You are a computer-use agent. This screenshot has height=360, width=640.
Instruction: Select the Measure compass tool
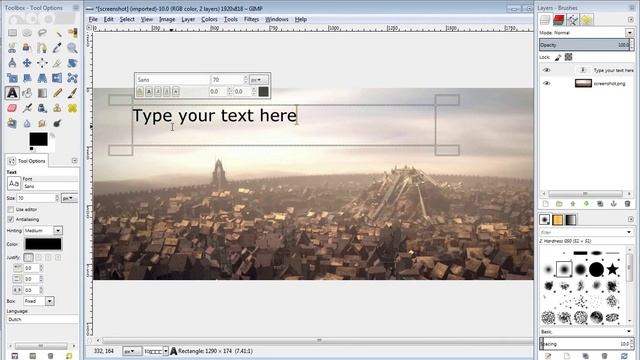[x=12, y=63]
